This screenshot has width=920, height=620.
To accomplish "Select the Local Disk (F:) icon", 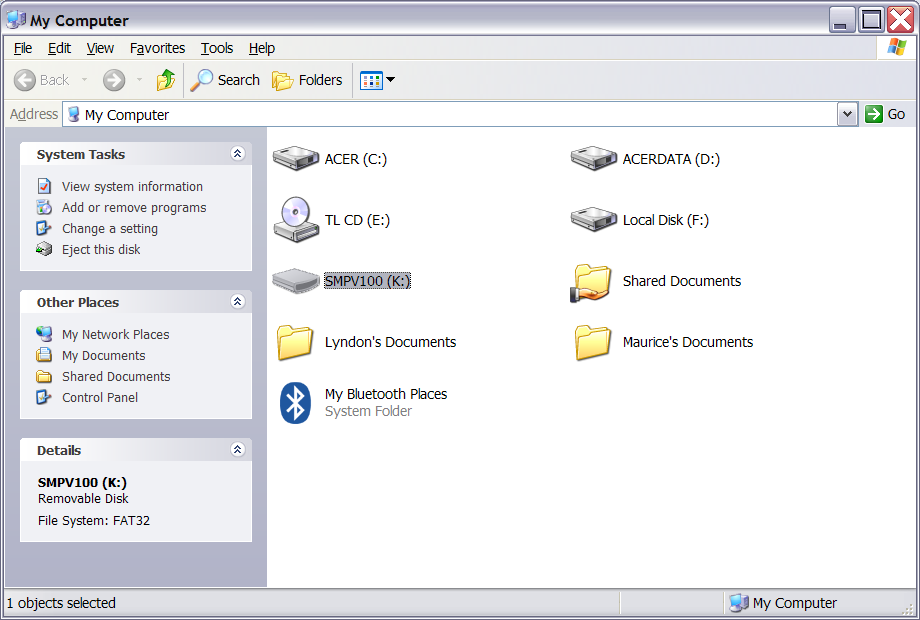I will (594, 220).
